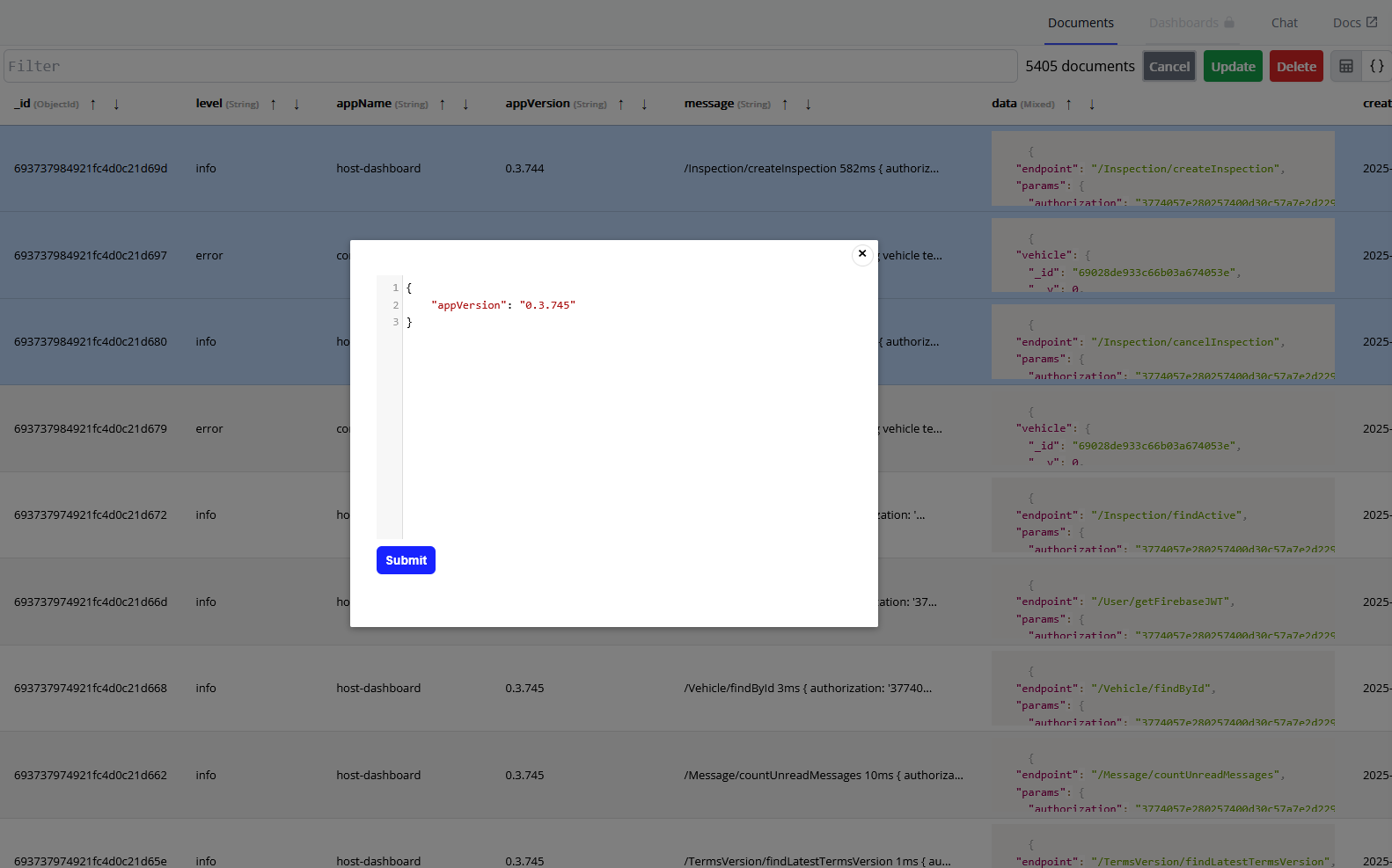
Task: Select document 693737984921fc4d0c21d69d
Action: coord(91,168)
